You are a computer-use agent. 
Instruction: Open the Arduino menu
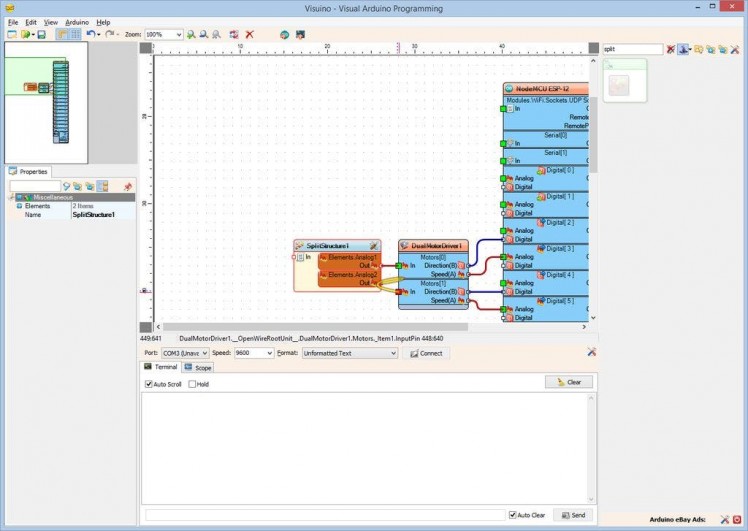pos(77,21)
